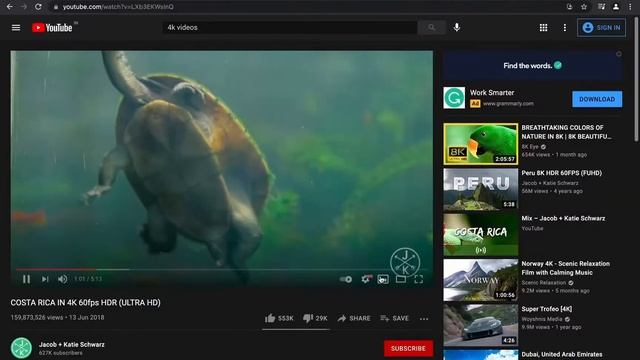Image resolution: width=640 pixels, height=360 pixels.
Task: Pause the video
Action: coord(27,279)
